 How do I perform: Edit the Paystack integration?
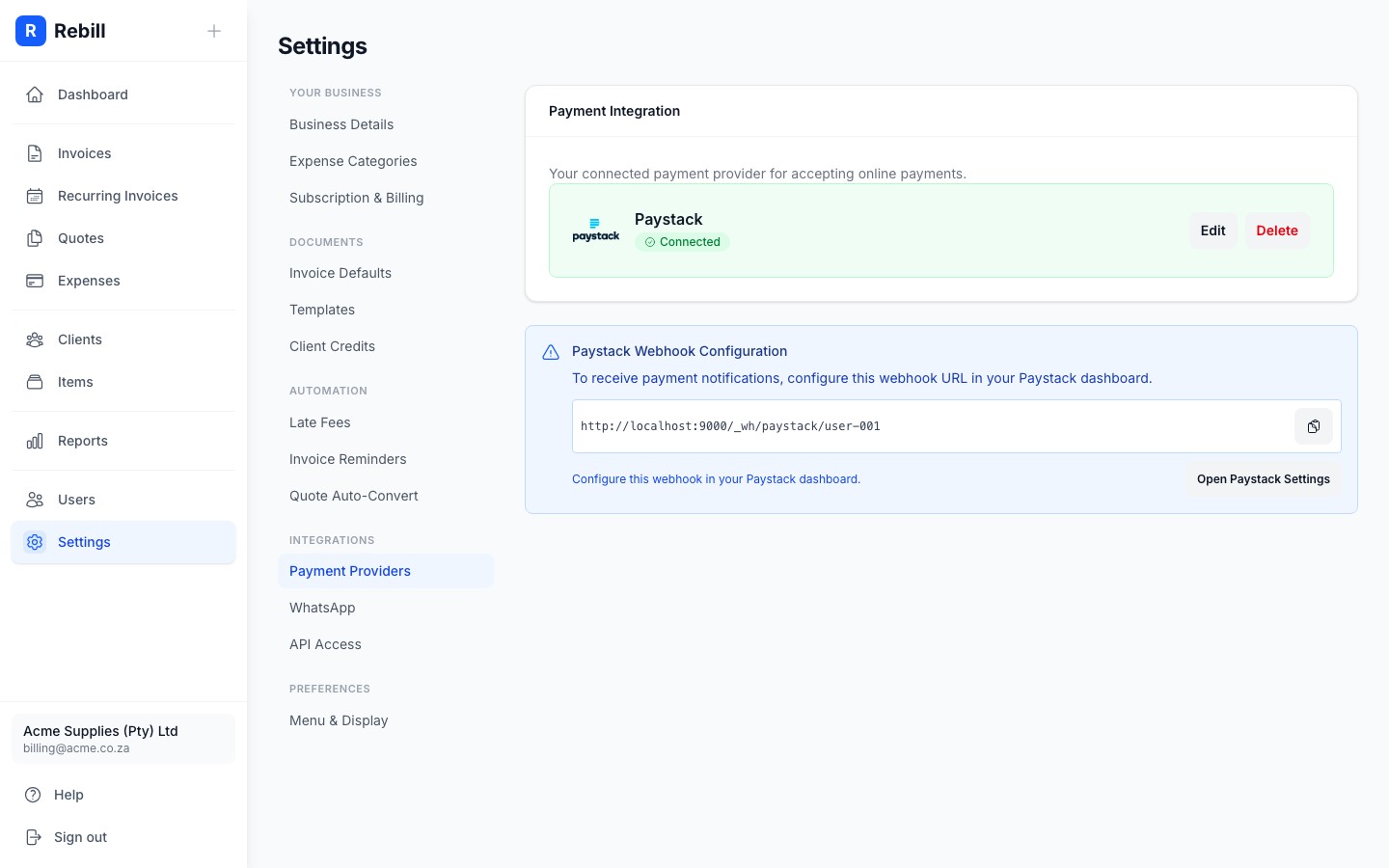[x=1212, y=231]
